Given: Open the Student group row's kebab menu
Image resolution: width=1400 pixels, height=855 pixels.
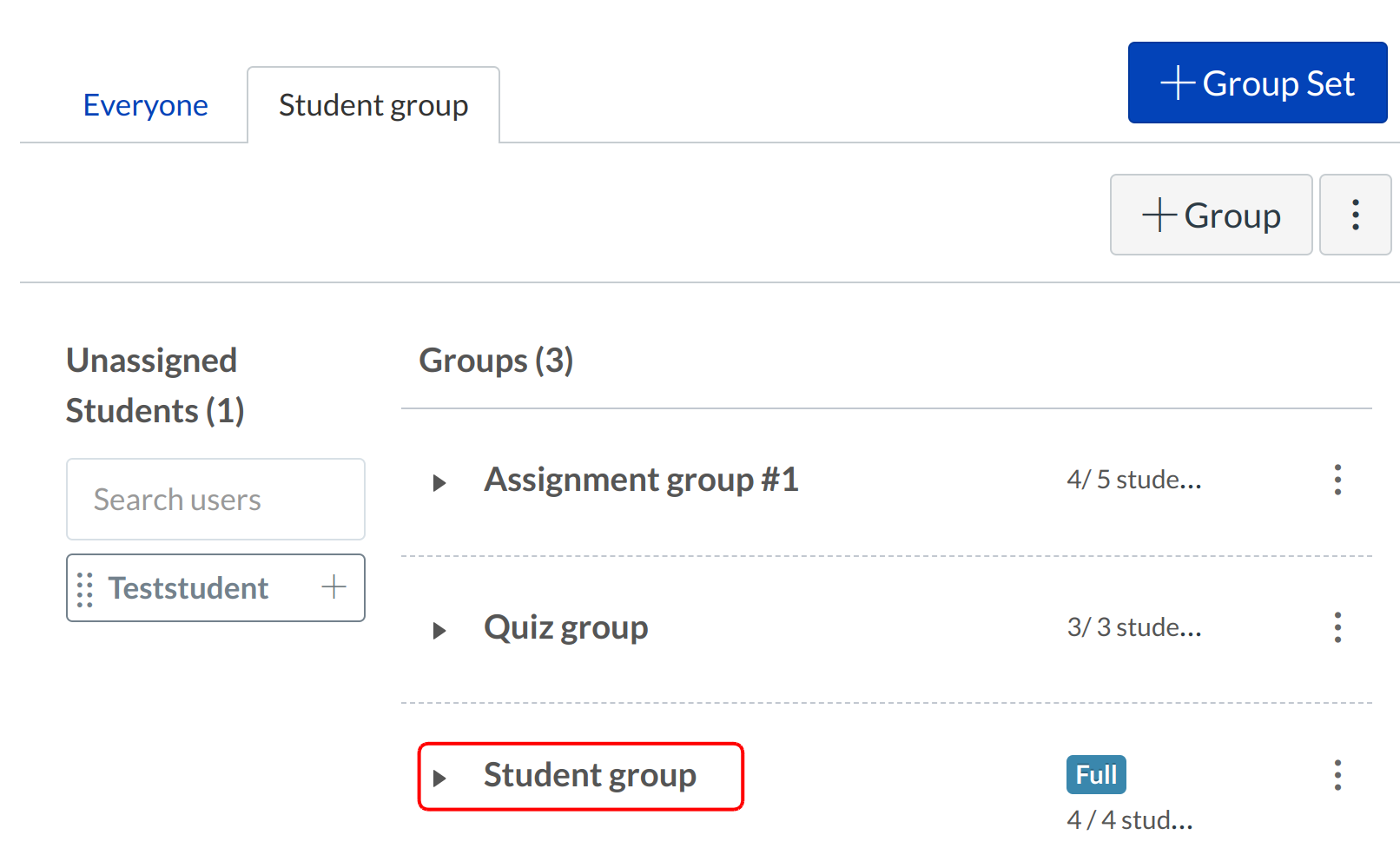Looking at the screenshot, I should click(1337, 775).
